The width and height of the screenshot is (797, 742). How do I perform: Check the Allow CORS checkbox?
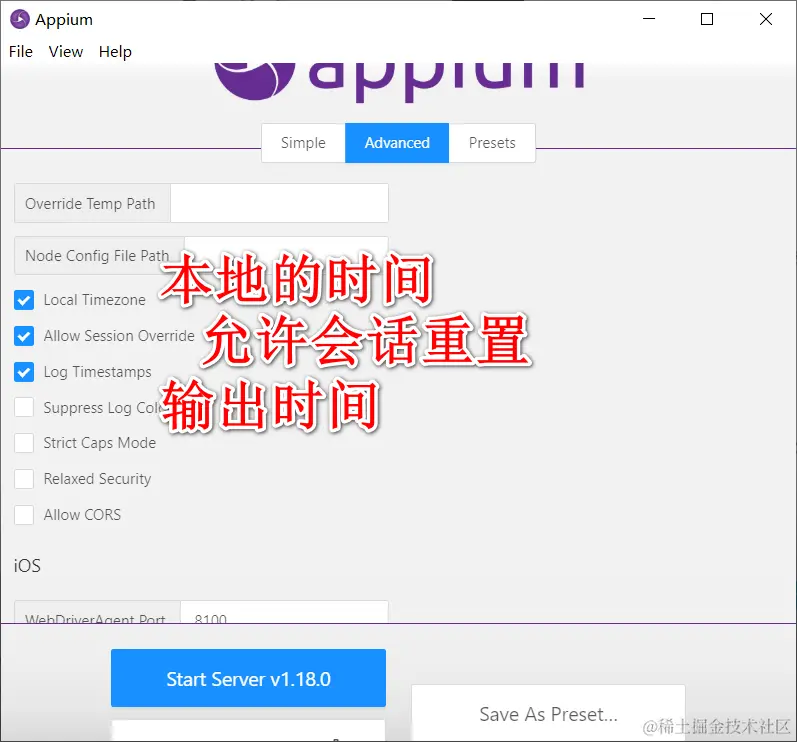[x=24, y=515]
